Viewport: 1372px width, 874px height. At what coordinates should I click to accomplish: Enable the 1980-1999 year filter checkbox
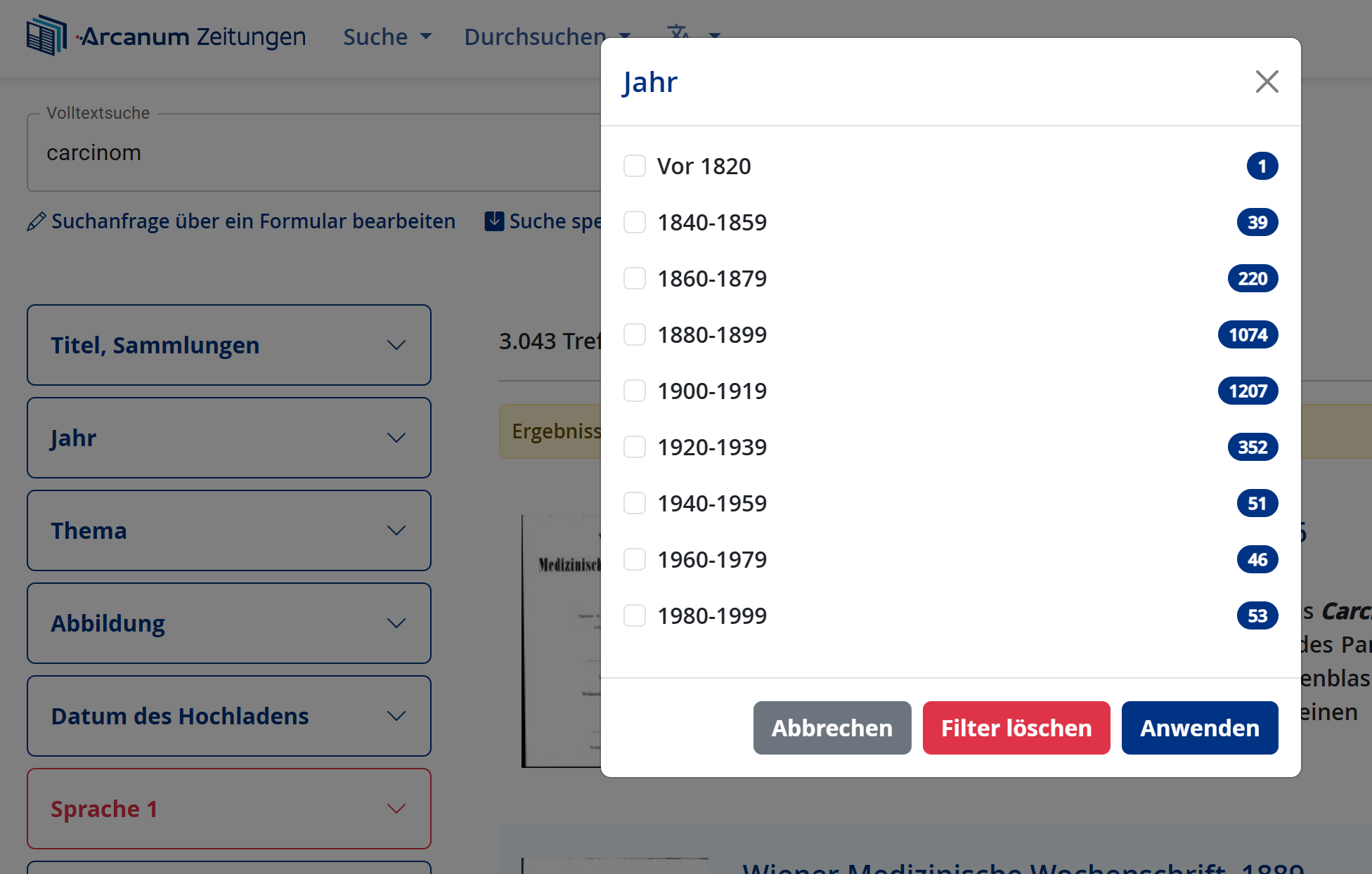[x=635, y=616]
